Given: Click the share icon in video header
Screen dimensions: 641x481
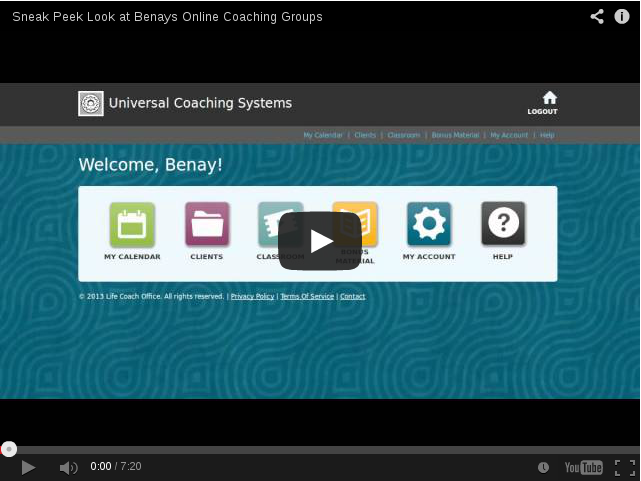Looking at the screenshot, I should (x=597, y=17).
